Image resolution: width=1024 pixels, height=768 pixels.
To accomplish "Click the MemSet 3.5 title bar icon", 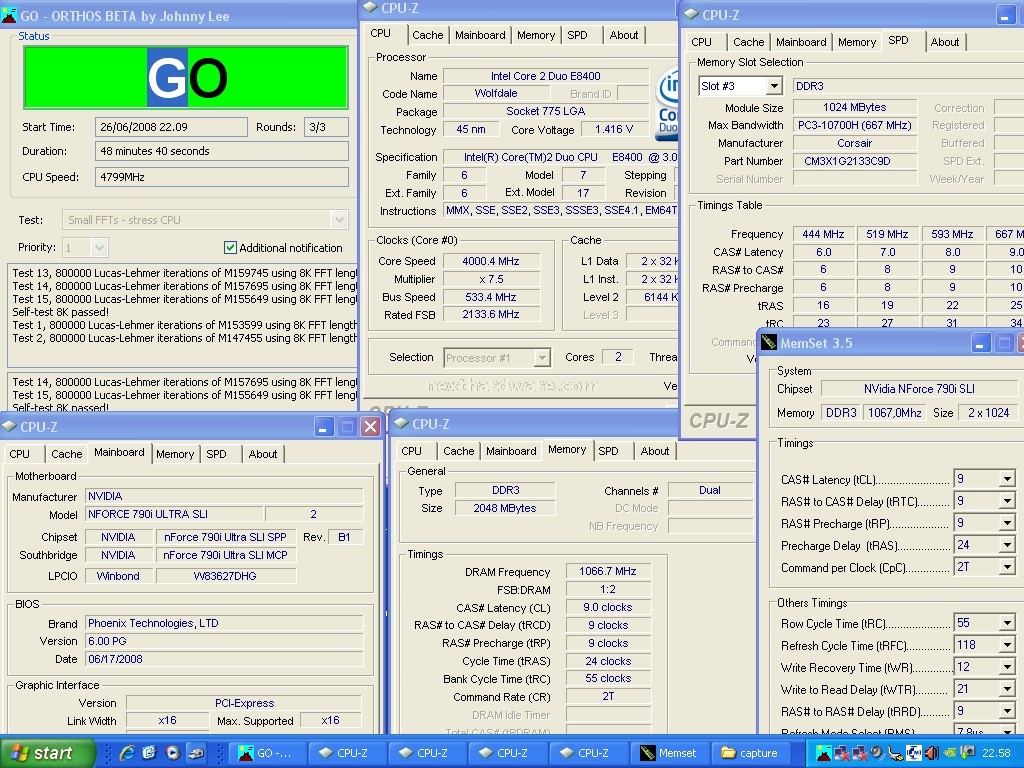I will point(769,343).
